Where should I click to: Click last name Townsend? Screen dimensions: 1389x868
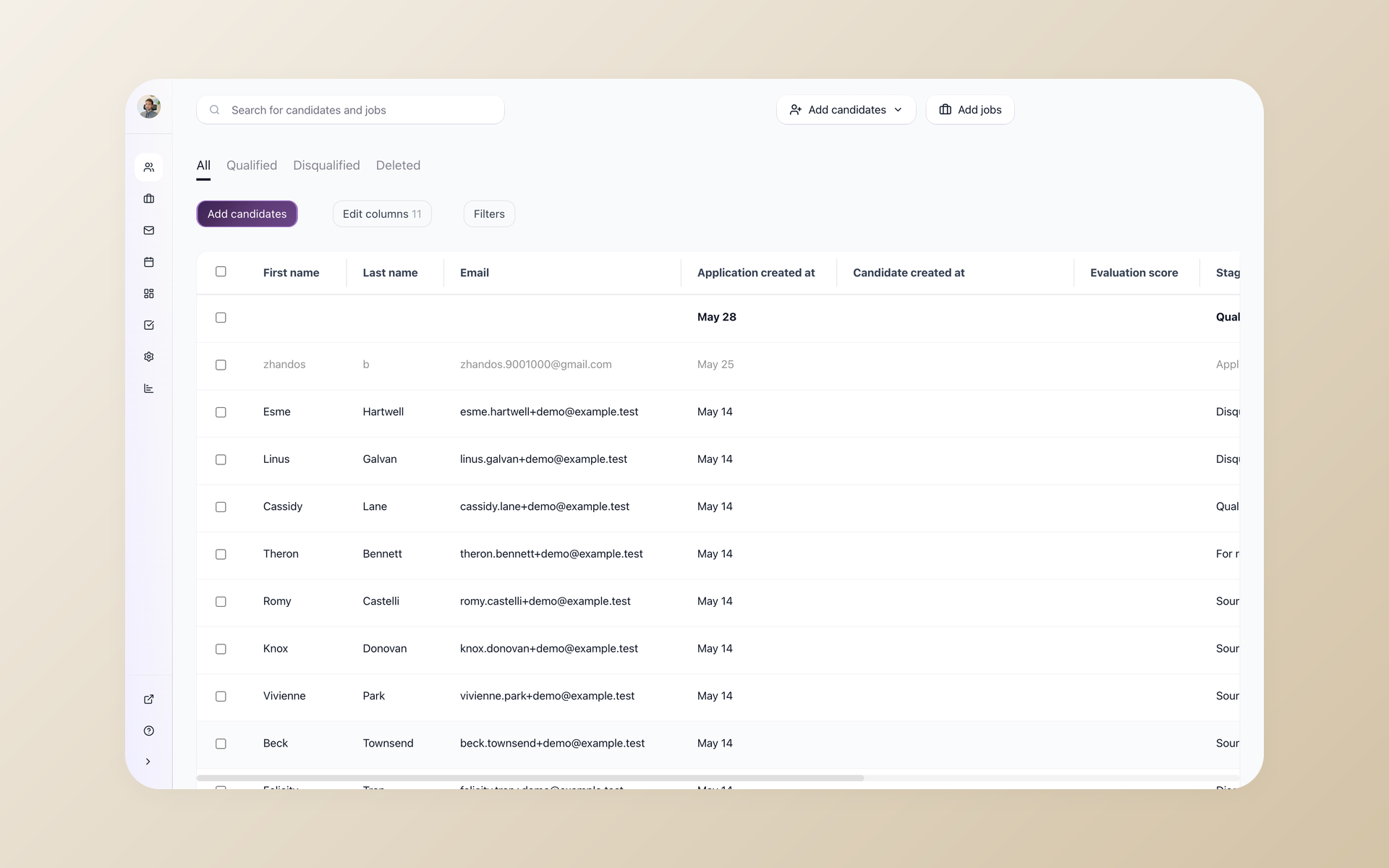coord(388,744)
